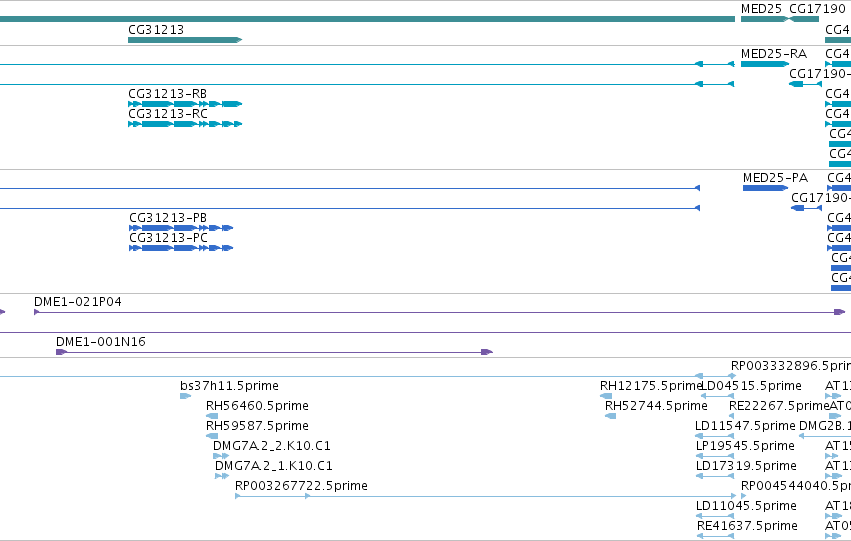Select the RP003332896.5prime label

click(x=791, y=366)
